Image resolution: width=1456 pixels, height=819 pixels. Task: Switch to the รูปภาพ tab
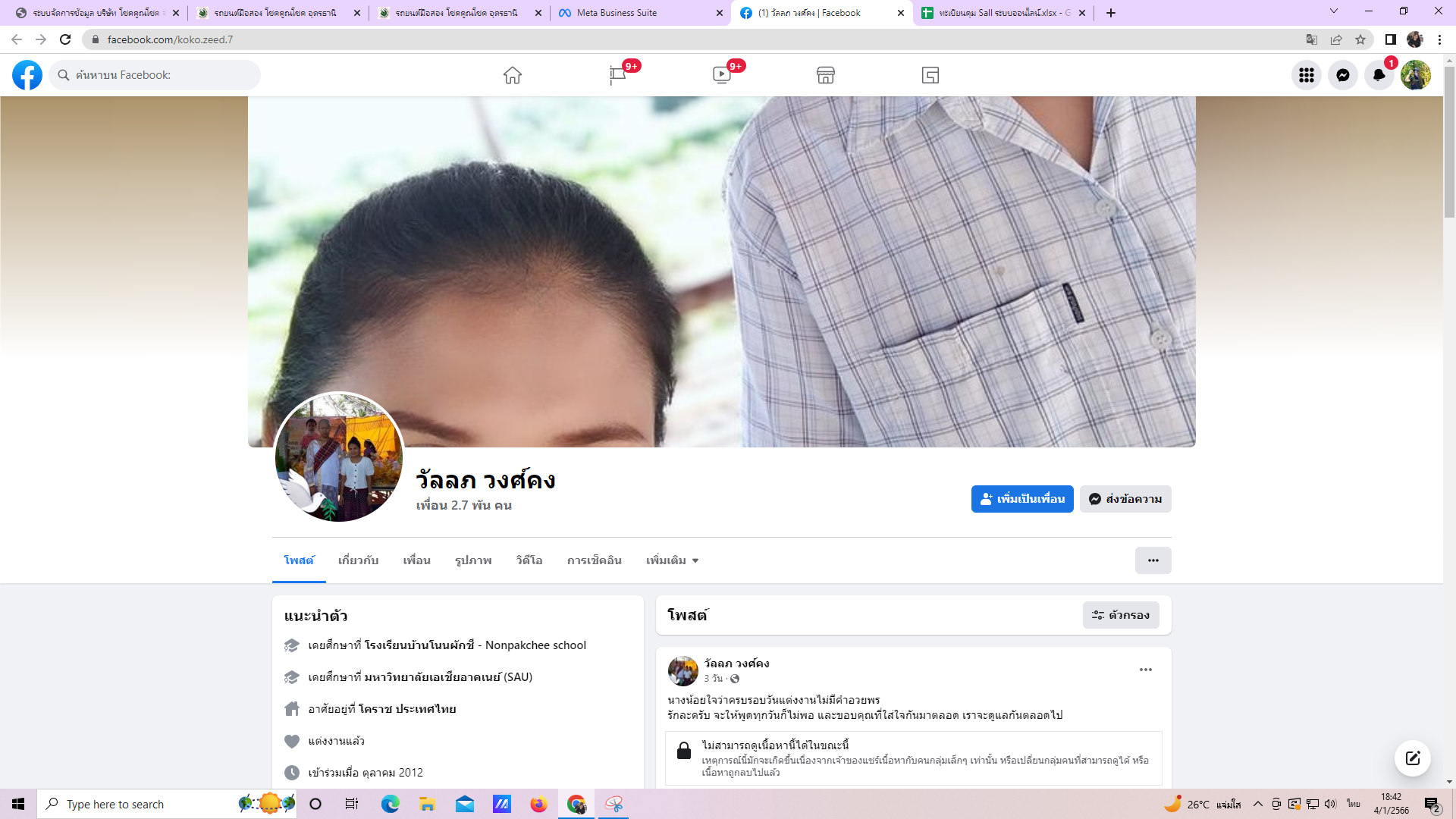(x=473, y=560)
